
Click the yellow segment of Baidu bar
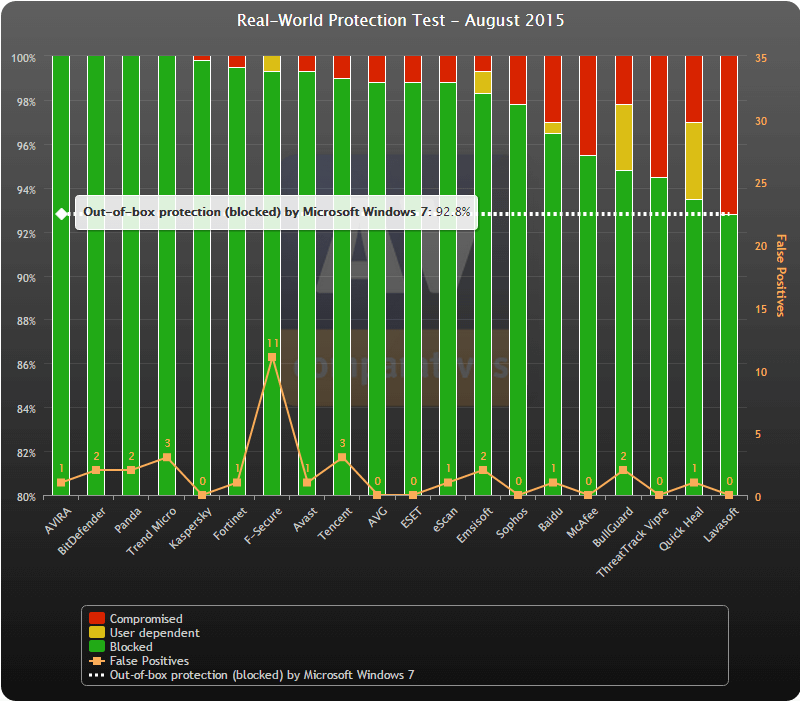[x=553, y=128]
